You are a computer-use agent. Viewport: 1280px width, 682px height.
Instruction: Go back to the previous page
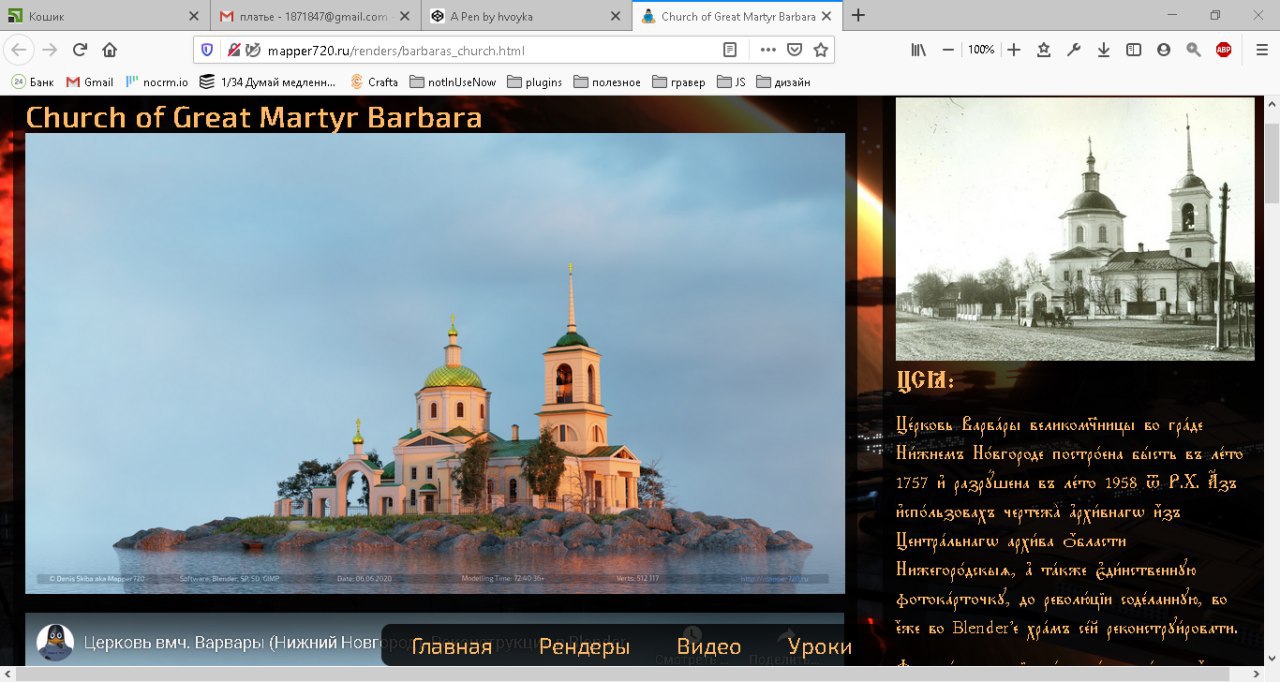point(19,50)
